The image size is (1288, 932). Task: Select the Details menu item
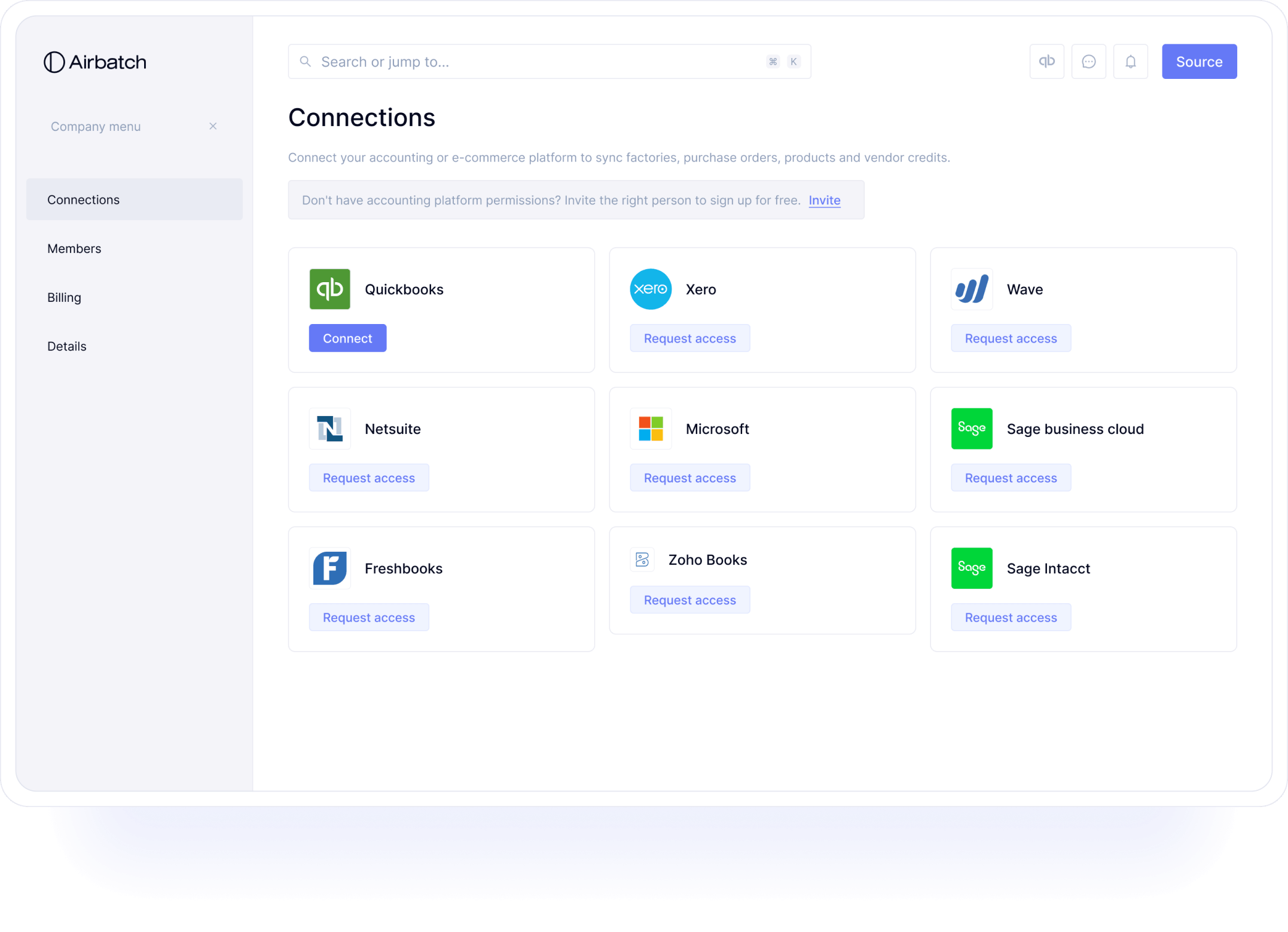[67, 346]
